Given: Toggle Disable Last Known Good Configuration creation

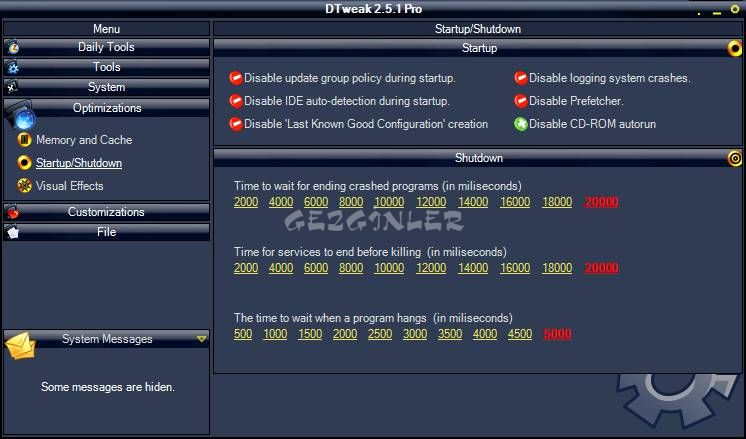Looking at the screenshot, I should pos(236,124).
